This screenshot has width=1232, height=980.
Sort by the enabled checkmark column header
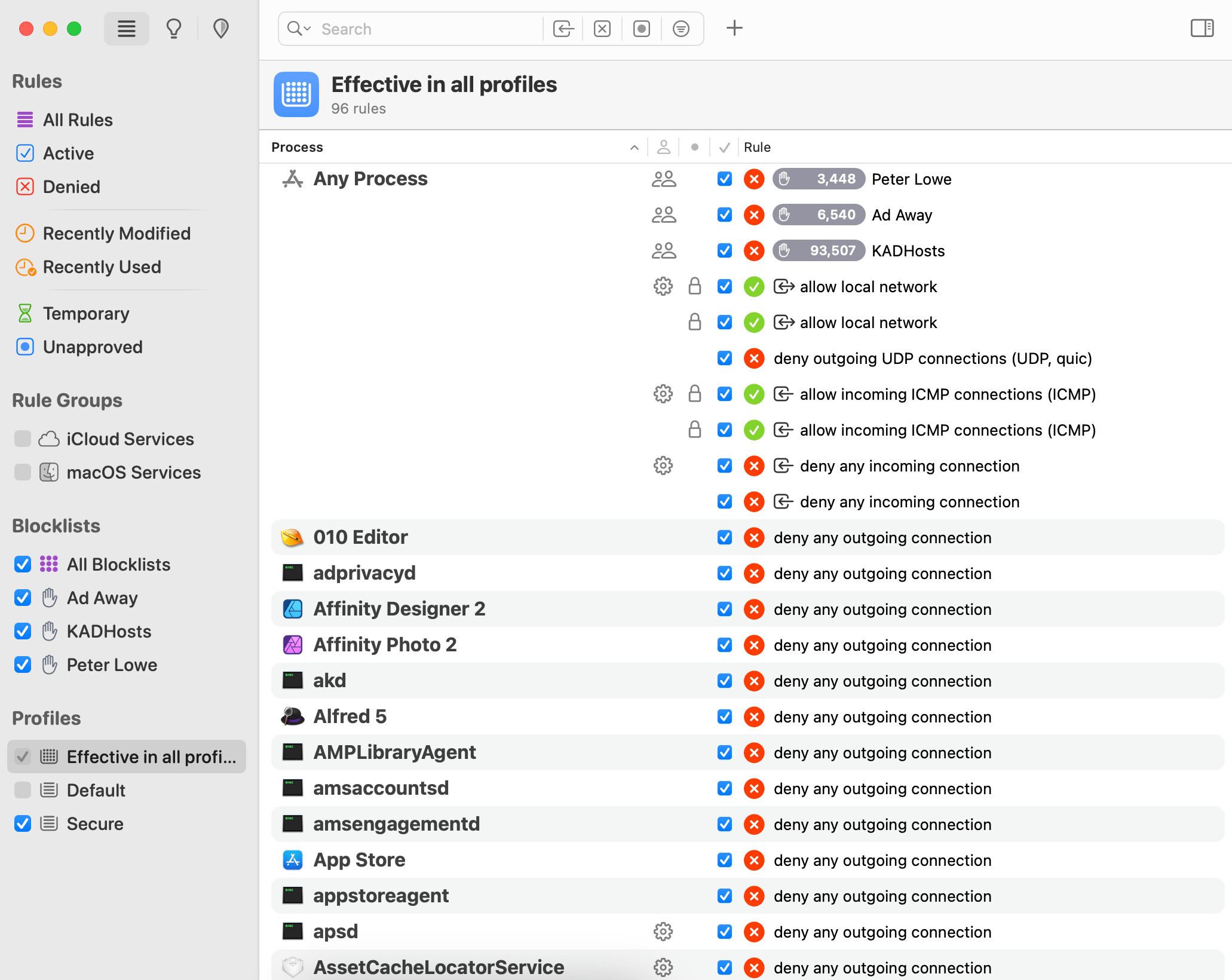click(x=724, y=147)
